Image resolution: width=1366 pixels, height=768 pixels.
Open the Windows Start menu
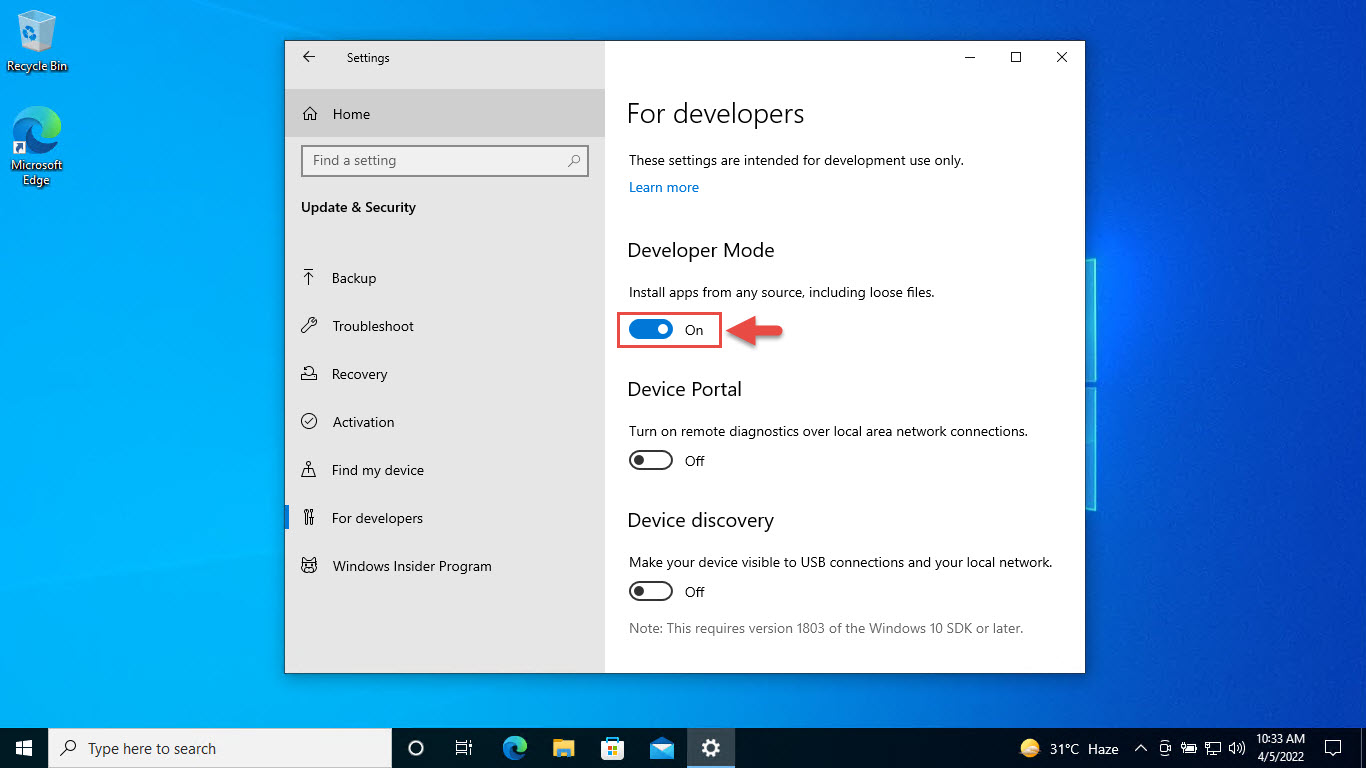[x=24, y=748]
